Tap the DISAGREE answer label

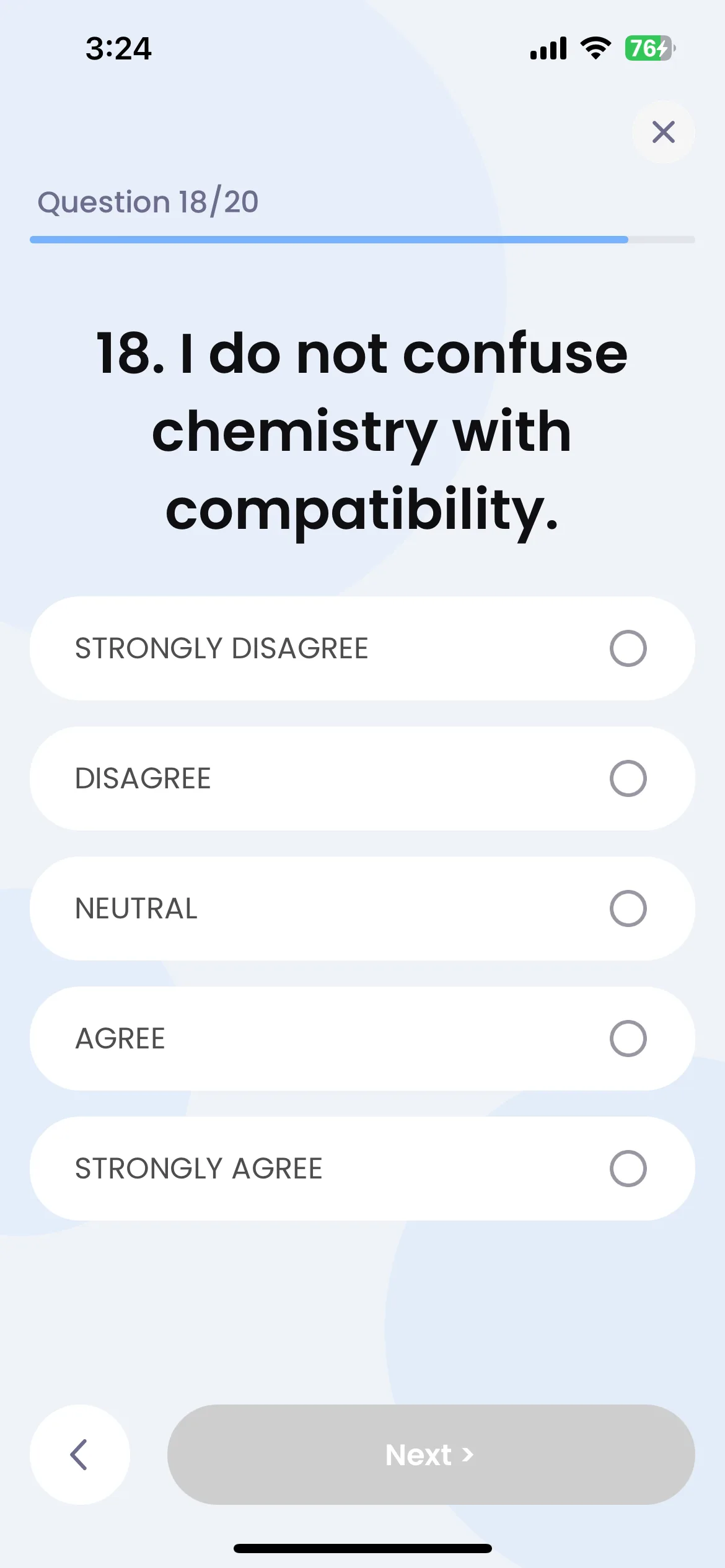click(143, 778)
